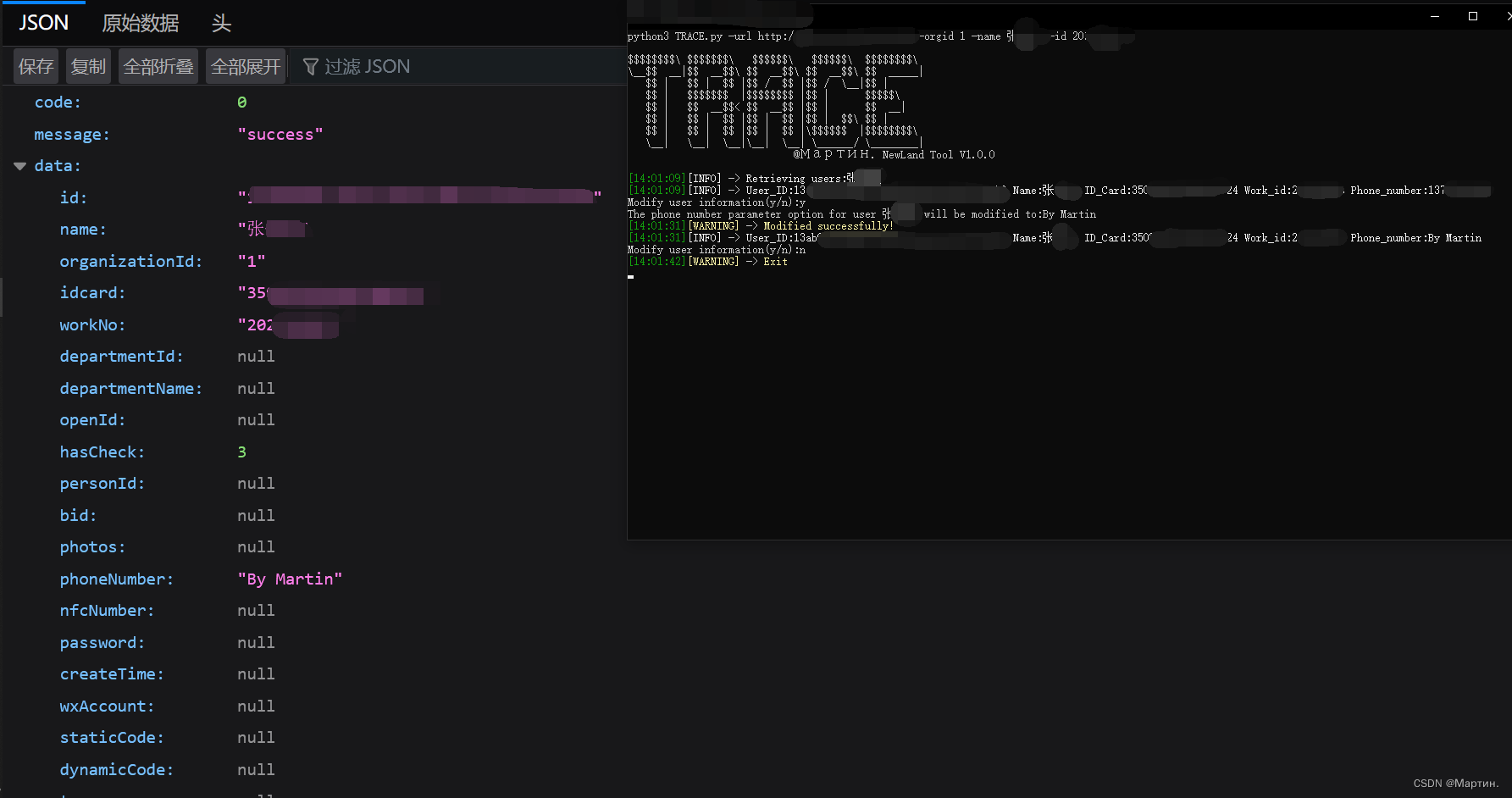
Task: Select the nfcNumber key
Action: [x=107, y=611]
